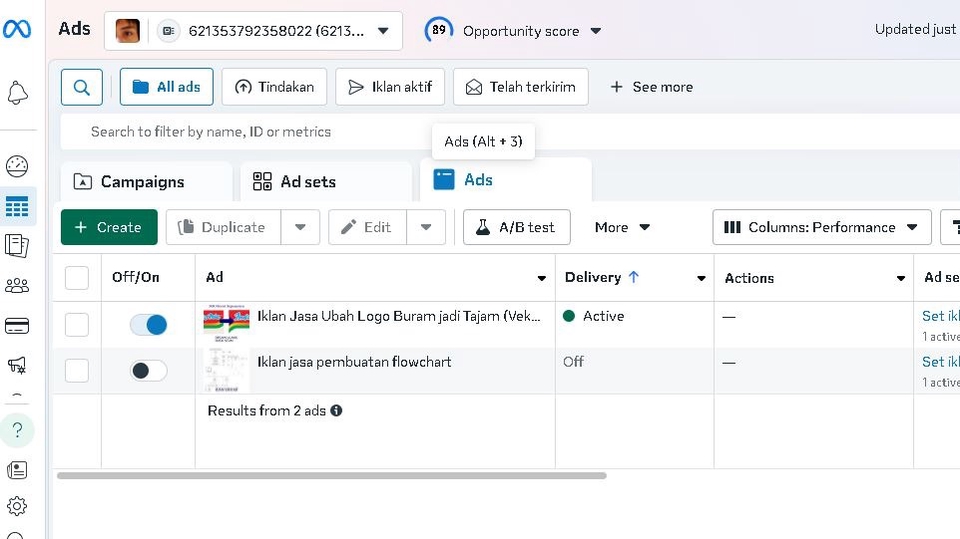The image size is (960, 539).
Task: Open Iklan jasa pembuatan flowchart ad
Action: point(354,362)
